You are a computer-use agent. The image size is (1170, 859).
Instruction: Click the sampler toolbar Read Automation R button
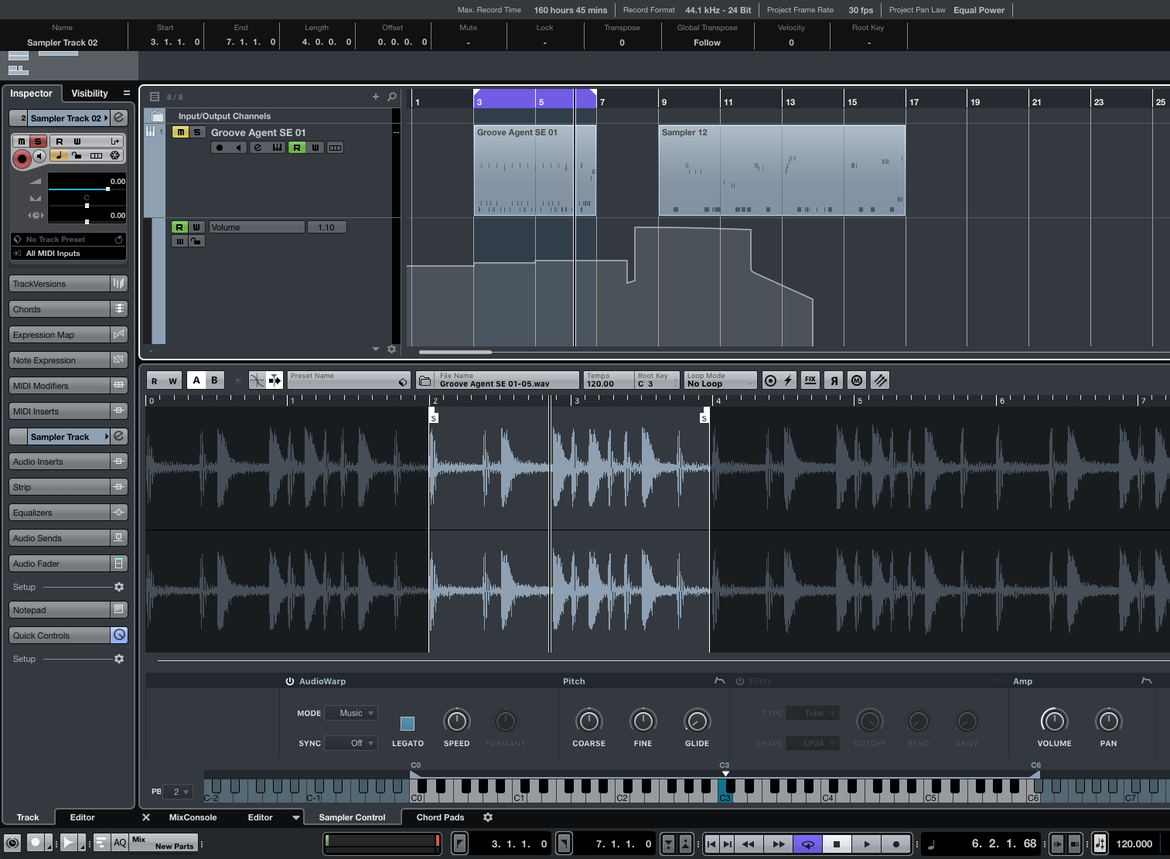pos(154,381)
